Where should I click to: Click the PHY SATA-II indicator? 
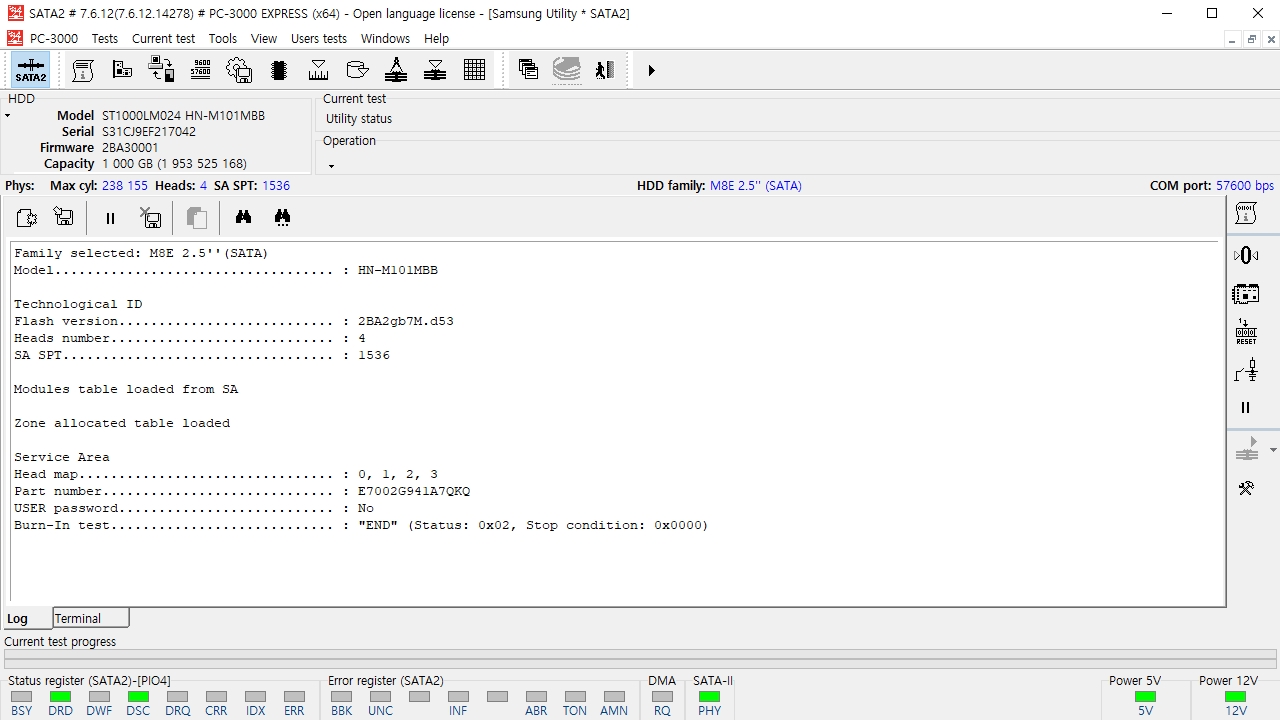709,696
